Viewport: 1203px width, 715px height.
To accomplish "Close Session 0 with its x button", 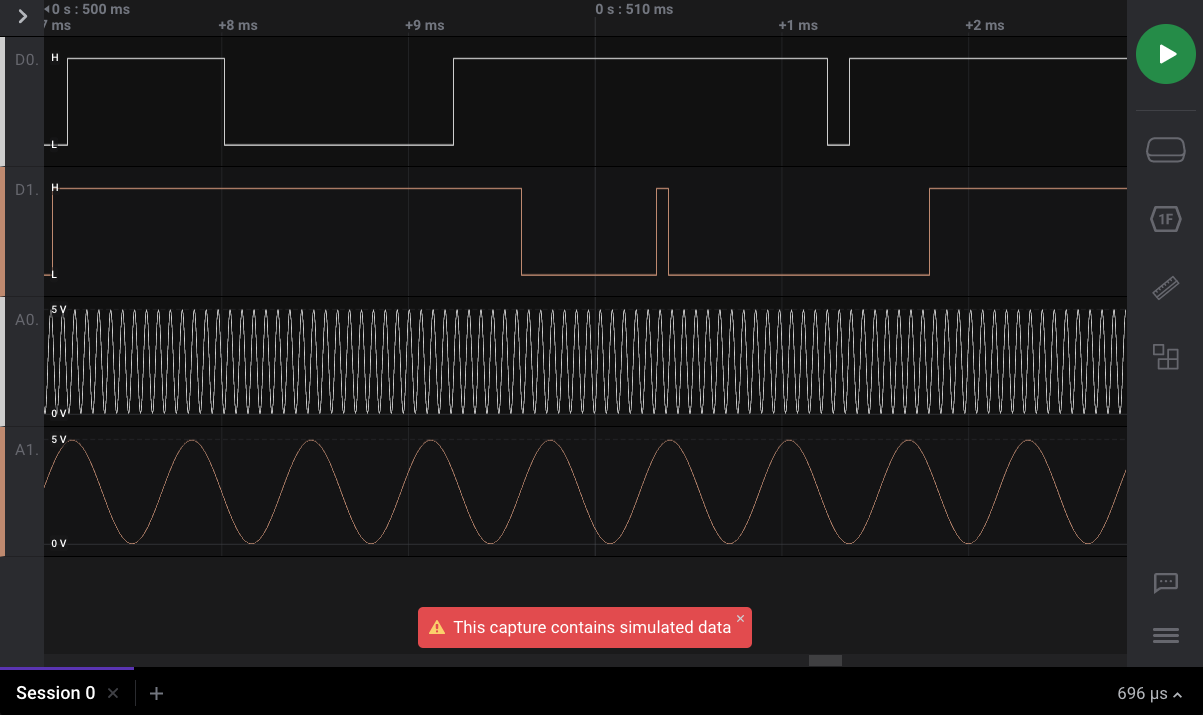I will click(x=112, y=693).
